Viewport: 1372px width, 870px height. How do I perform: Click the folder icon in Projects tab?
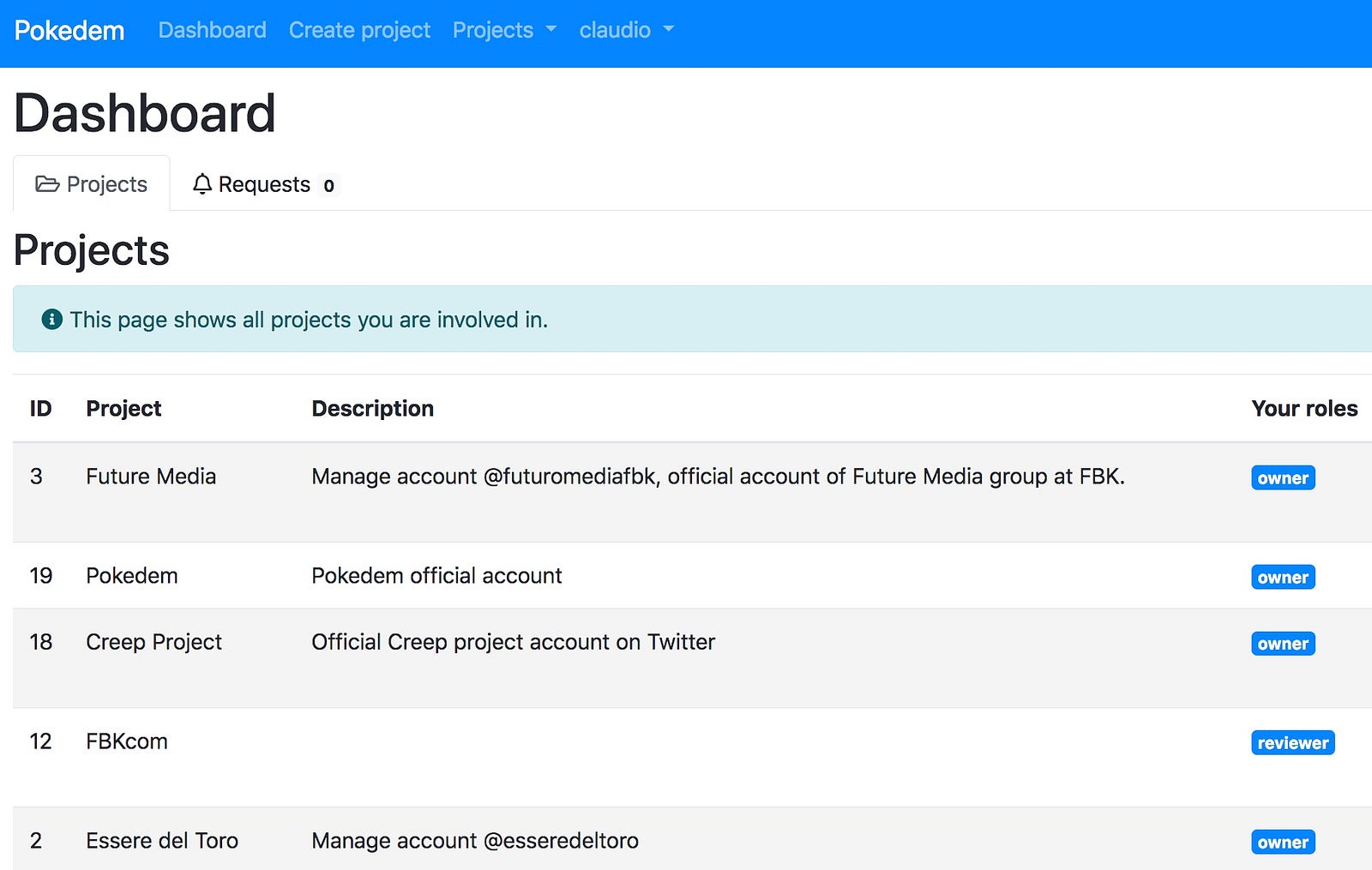point(47,183)
